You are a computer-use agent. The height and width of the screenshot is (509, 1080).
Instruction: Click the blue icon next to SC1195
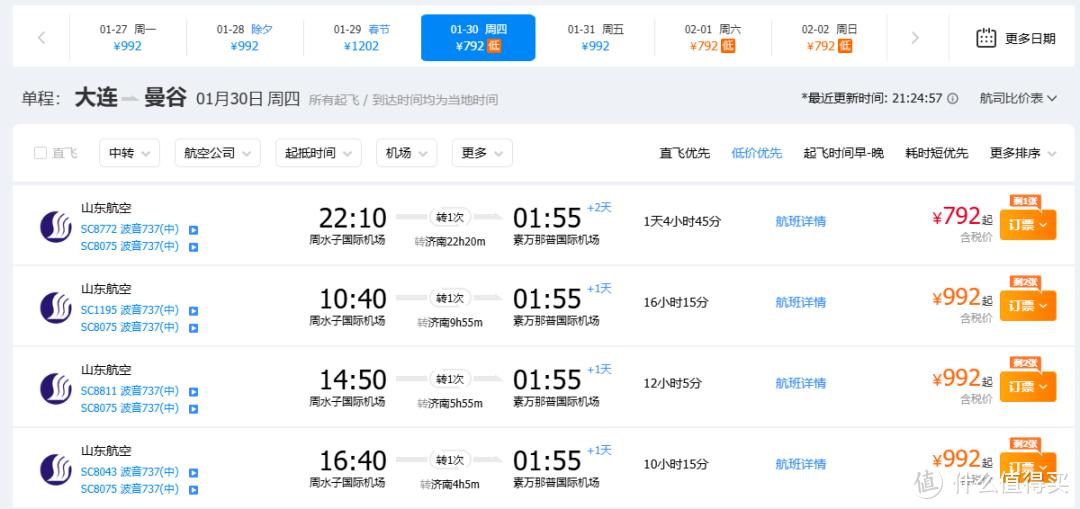click(193, 310)
